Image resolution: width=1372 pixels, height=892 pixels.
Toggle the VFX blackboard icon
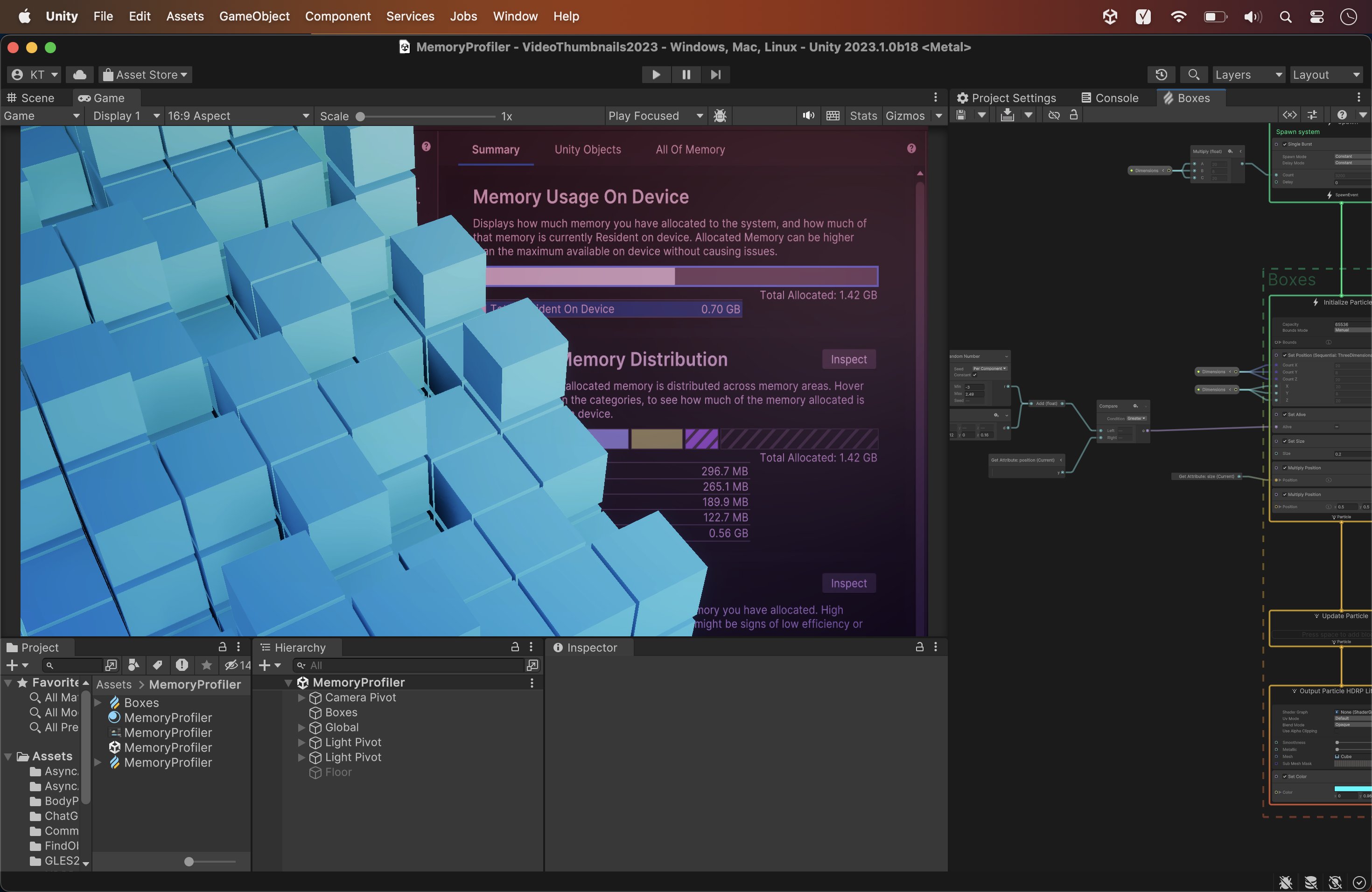click(x=1289, y=115)
